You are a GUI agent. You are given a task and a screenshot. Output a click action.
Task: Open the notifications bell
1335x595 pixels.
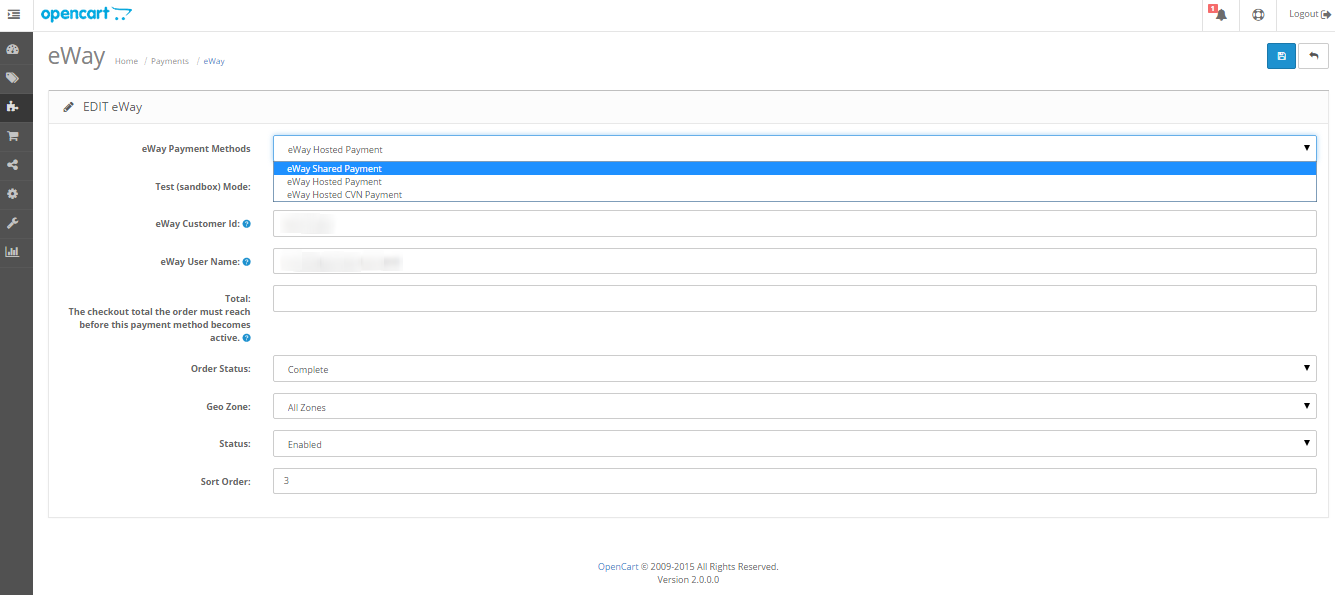pos(1220,14)
